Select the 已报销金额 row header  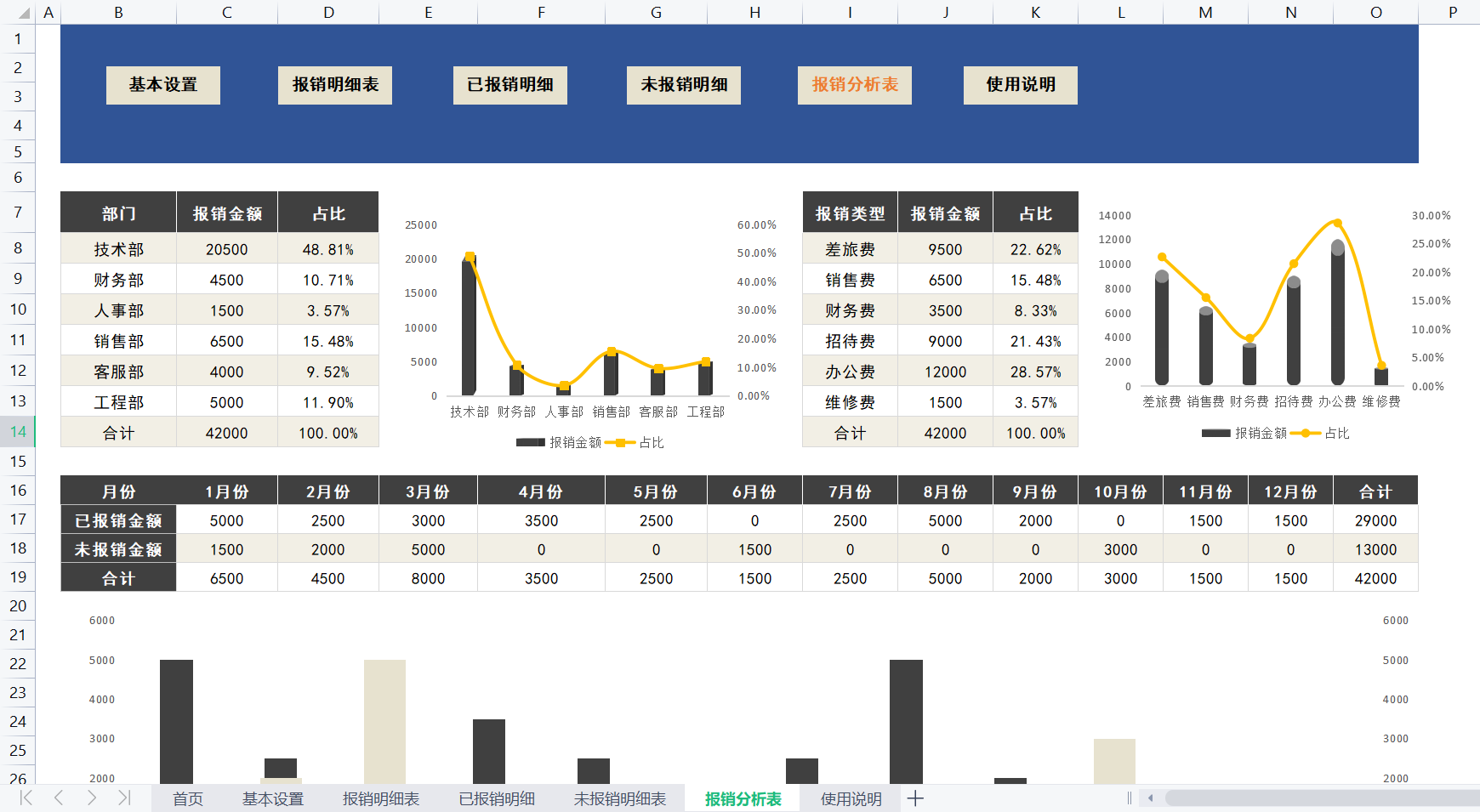point(117,520)
